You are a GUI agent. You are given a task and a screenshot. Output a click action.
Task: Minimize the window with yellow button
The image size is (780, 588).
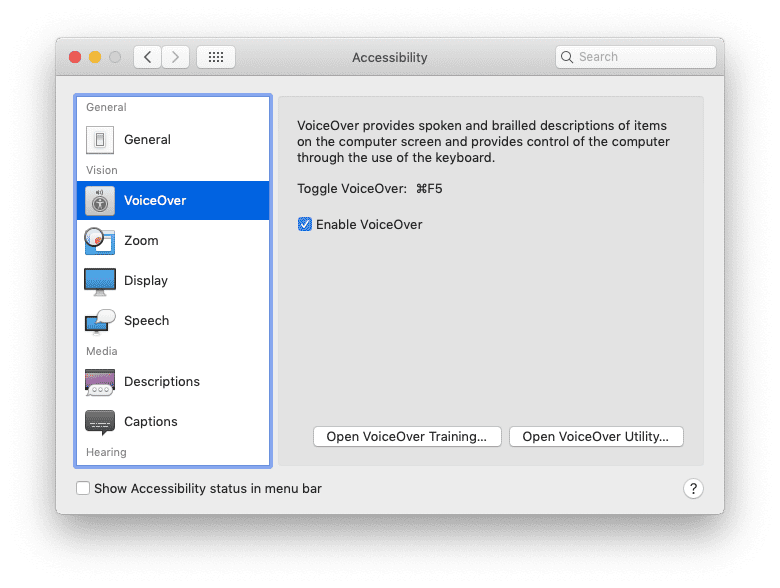point(95,57)
